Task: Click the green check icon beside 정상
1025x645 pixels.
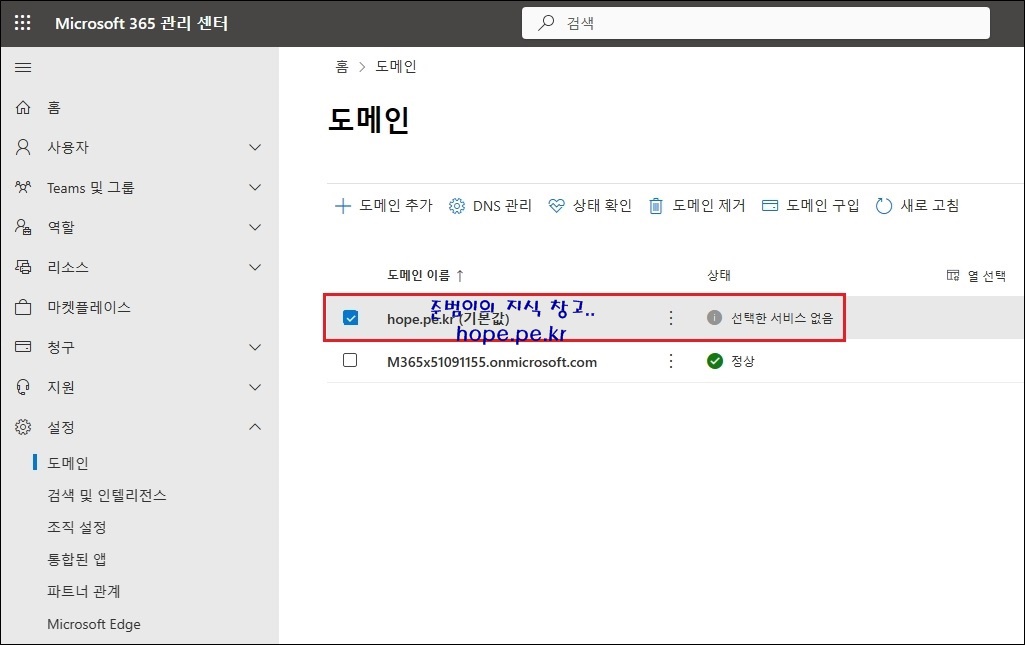Action: pyautogui.click(x=715, y=361)
